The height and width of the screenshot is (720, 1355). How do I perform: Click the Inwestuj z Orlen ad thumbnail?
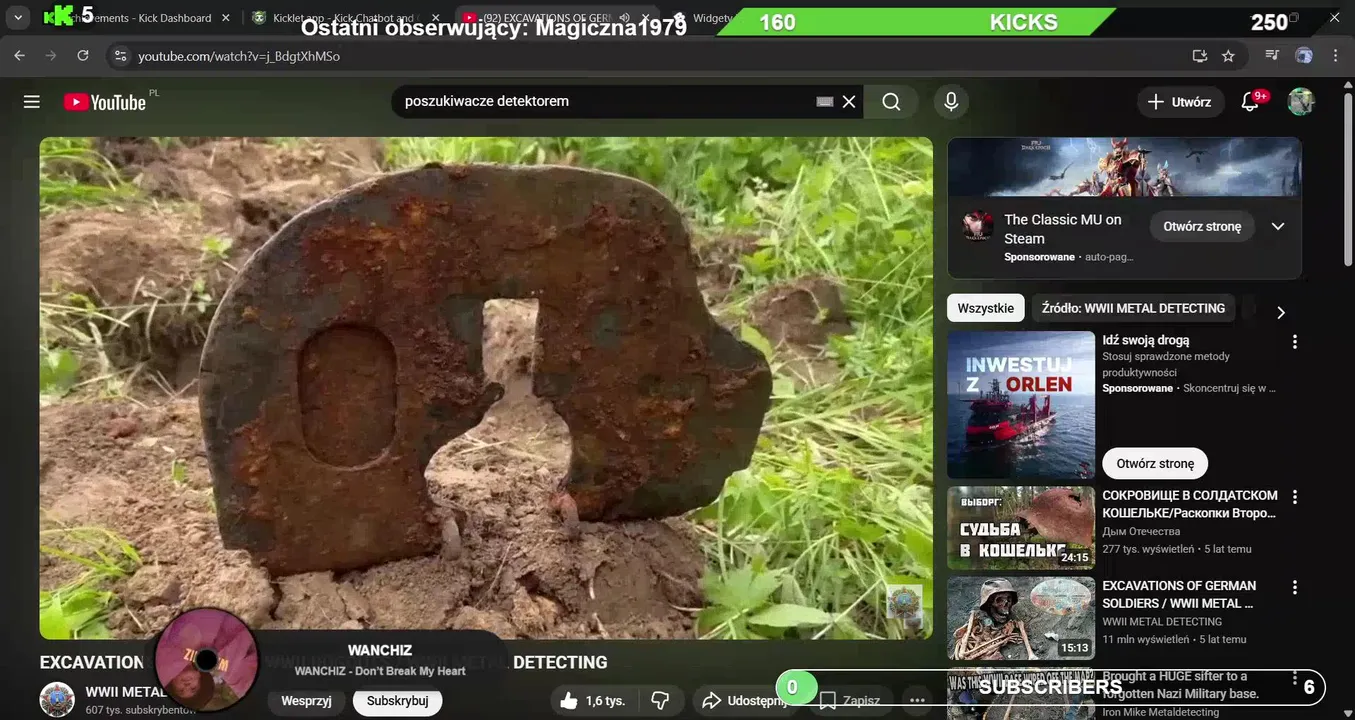coord(1021,404)
